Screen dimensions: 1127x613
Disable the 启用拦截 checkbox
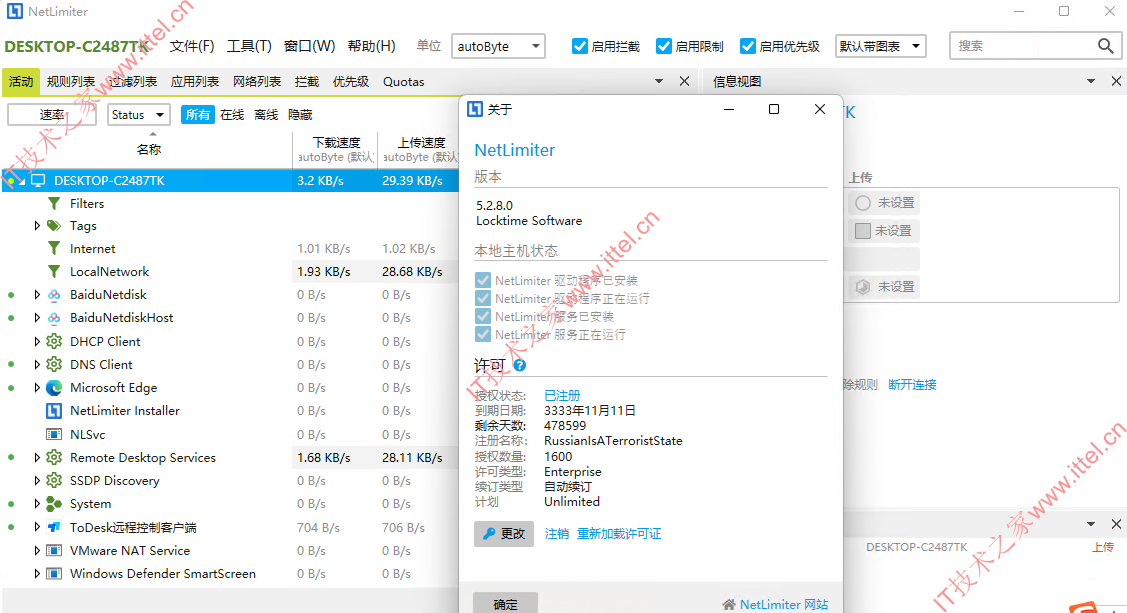(x=578, y=45)
